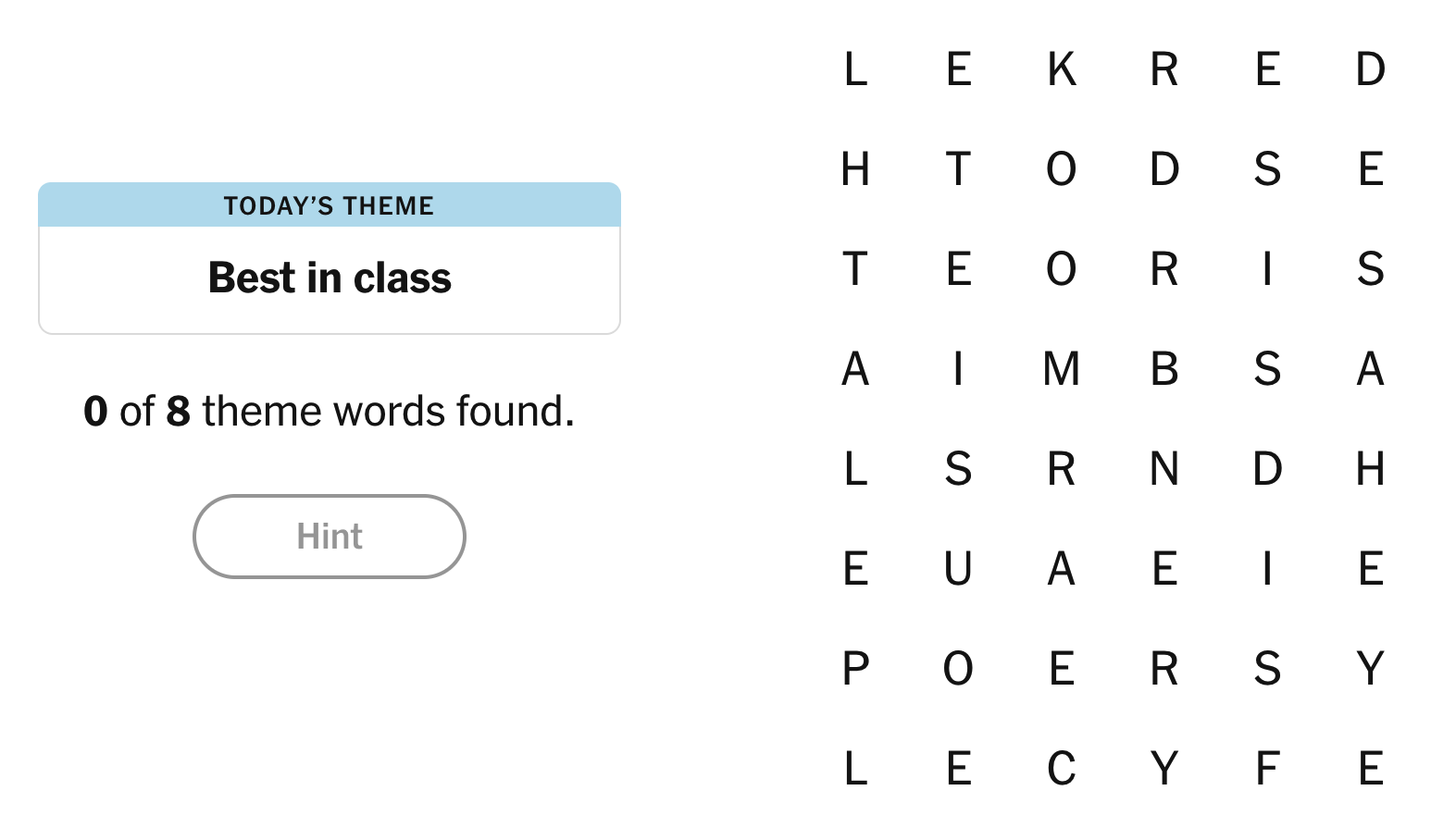Tap the L in the bottom-left corner

tap(856, 769)
